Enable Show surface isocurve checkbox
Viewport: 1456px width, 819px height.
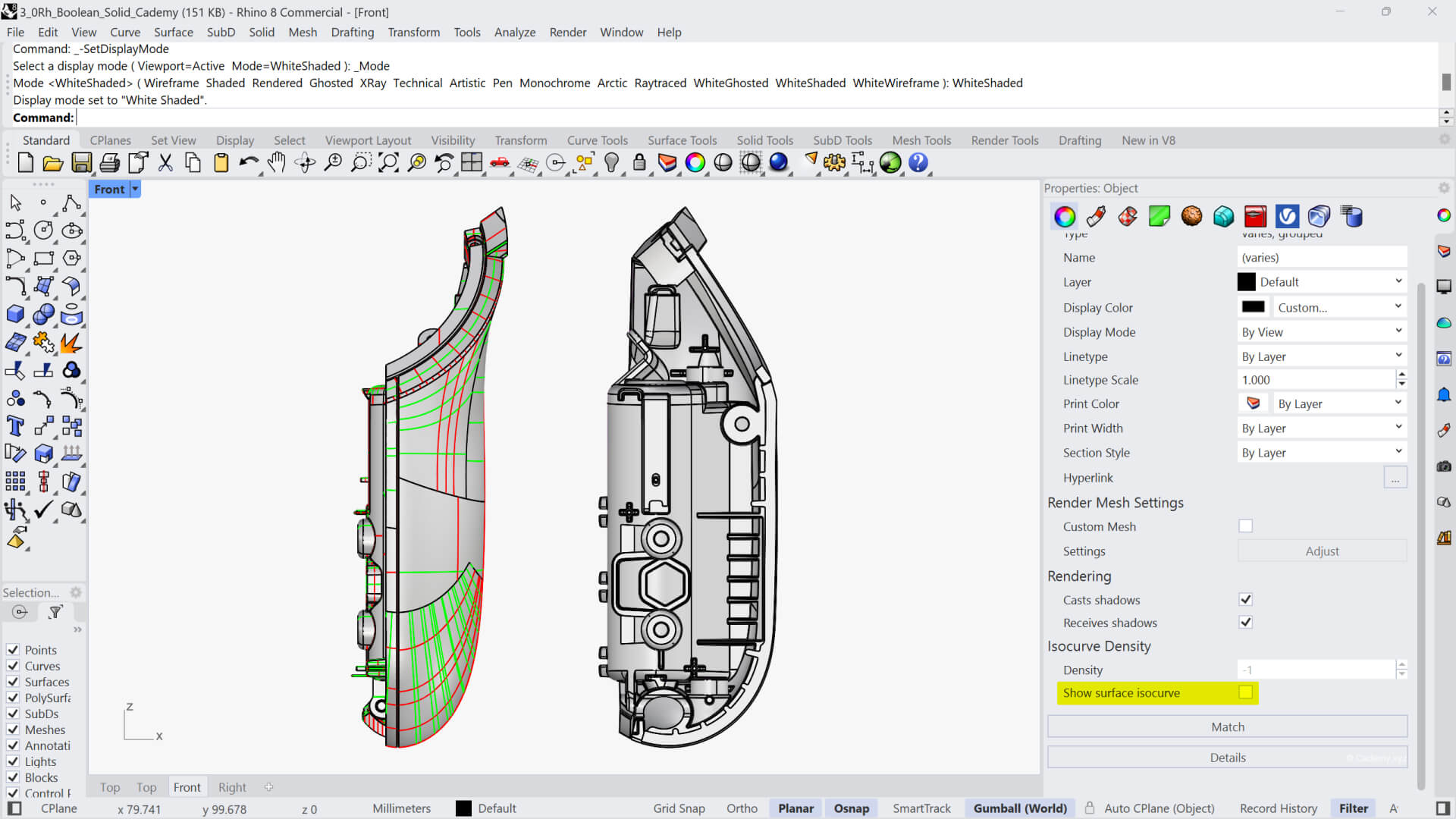coord(1245,692)
